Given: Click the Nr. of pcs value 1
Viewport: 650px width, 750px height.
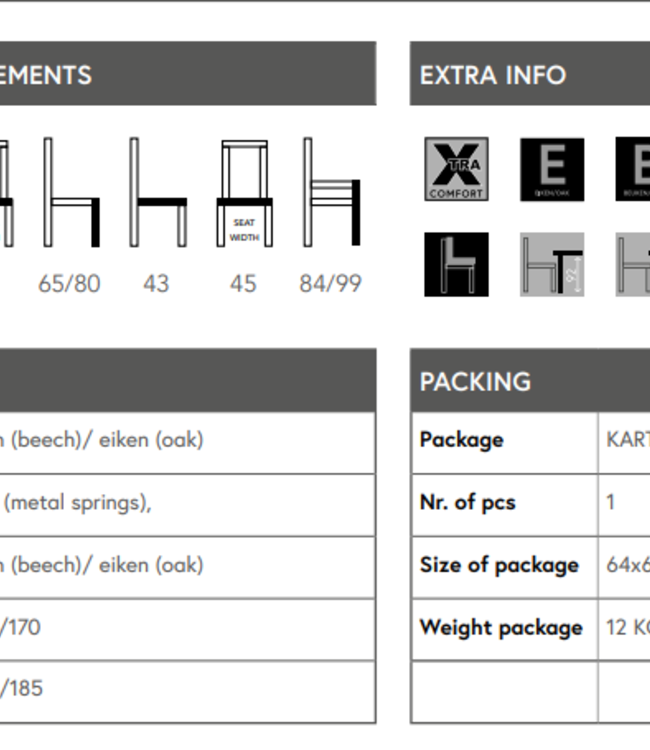Looking at the screenshot, I should (x=611, y=502).
